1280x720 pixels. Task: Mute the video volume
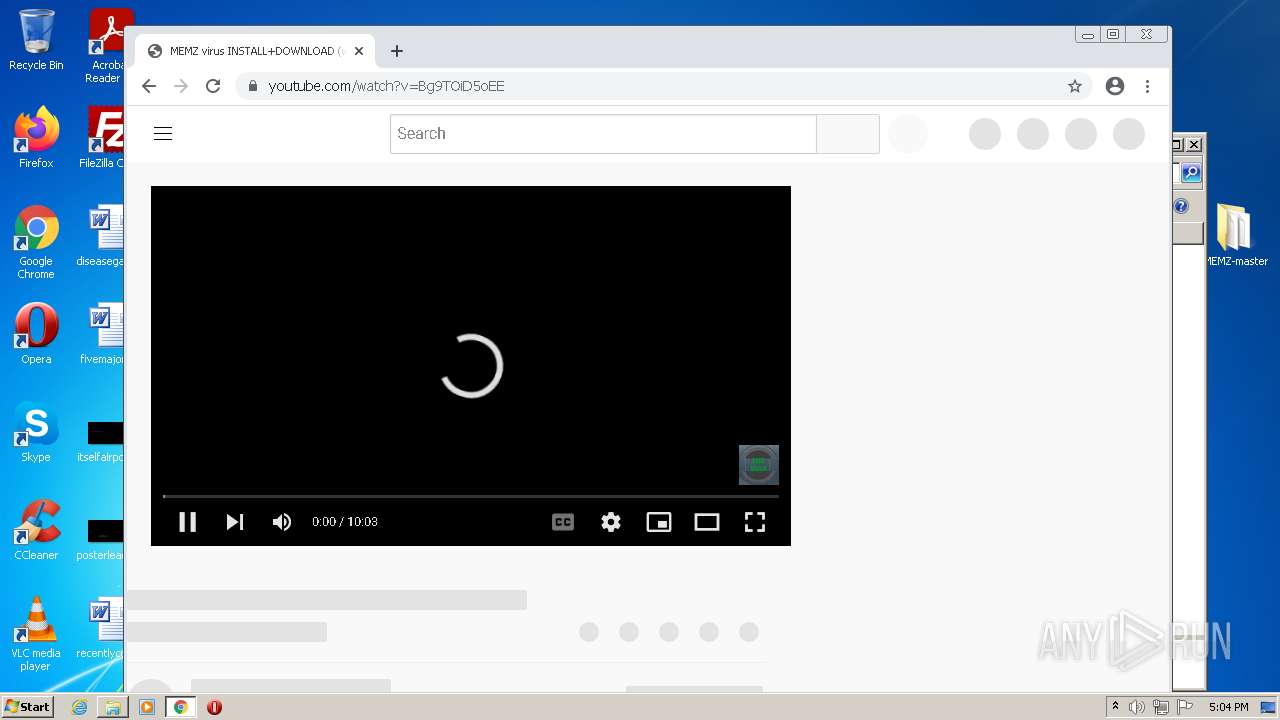[282, 521]
